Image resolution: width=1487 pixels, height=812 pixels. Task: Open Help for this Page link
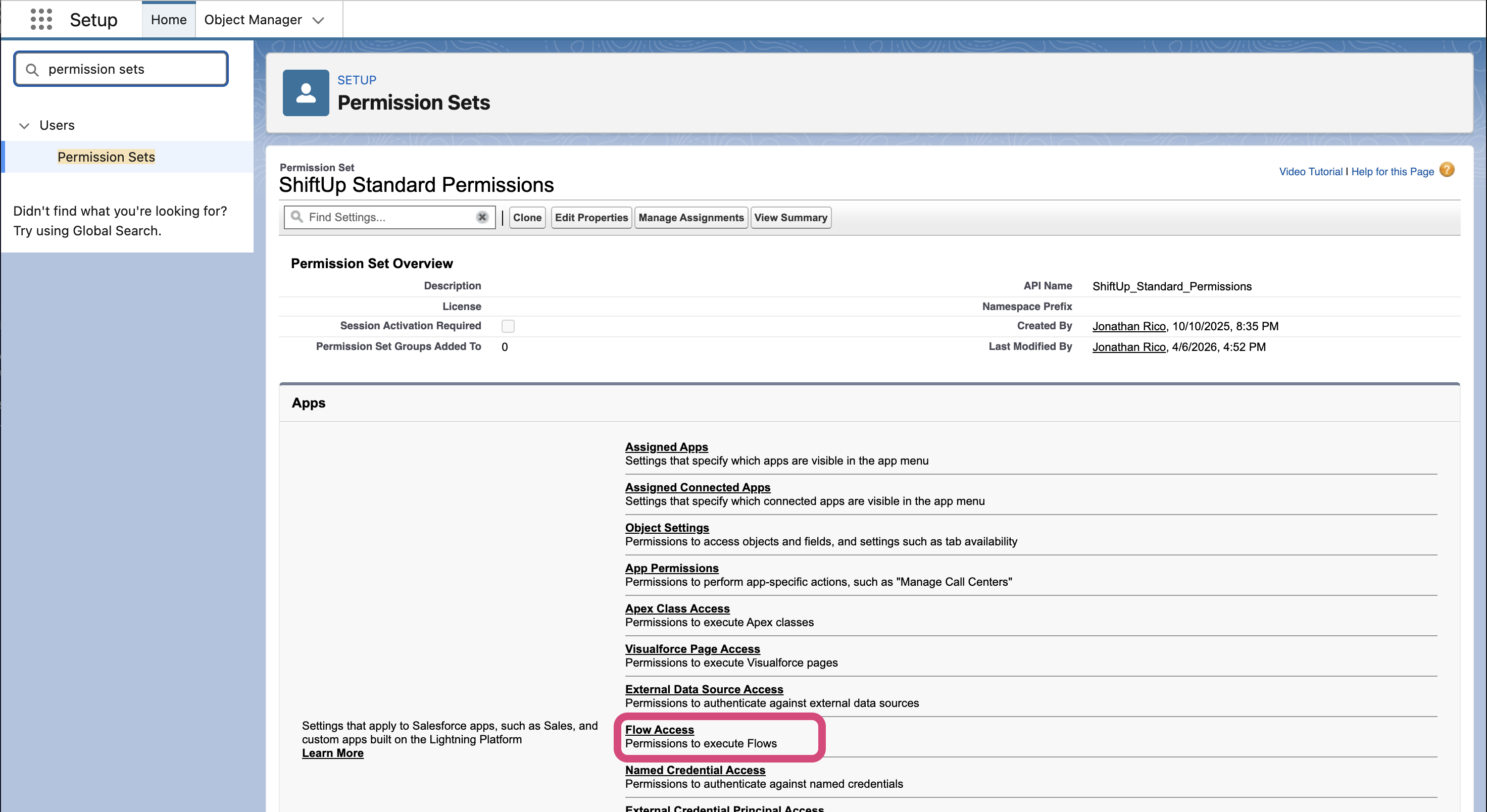[1393, 171]
